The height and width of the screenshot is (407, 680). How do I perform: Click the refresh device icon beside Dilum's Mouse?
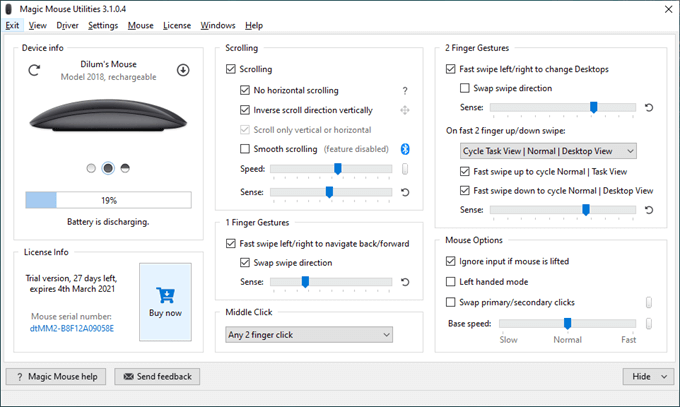[34, 70]
